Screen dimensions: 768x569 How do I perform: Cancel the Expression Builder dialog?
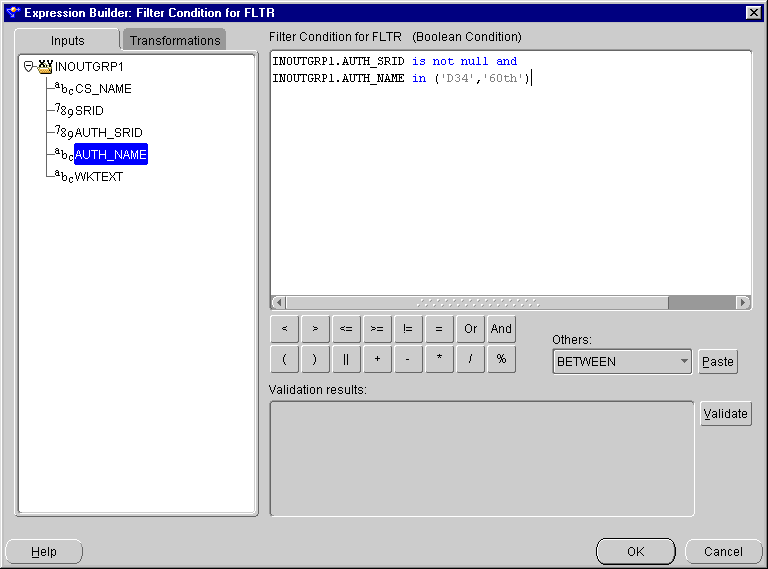tap(723, 551)
